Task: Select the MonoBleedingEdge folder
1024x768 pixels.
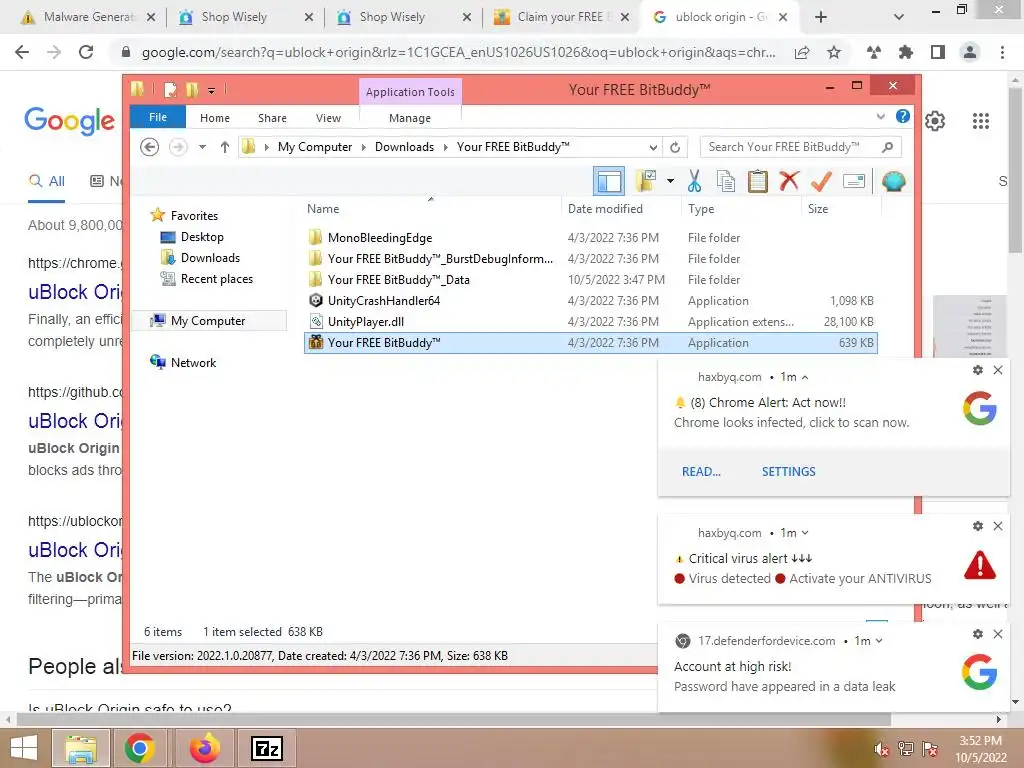Action: pyautogui.click(x=379, y=238)
